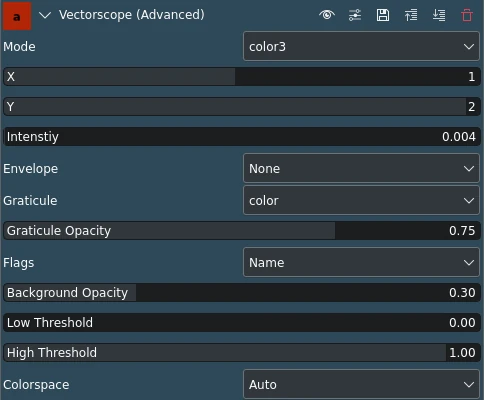Adjust the Low Threshold slider
484x400 pixels.
[x=242, y=323]
